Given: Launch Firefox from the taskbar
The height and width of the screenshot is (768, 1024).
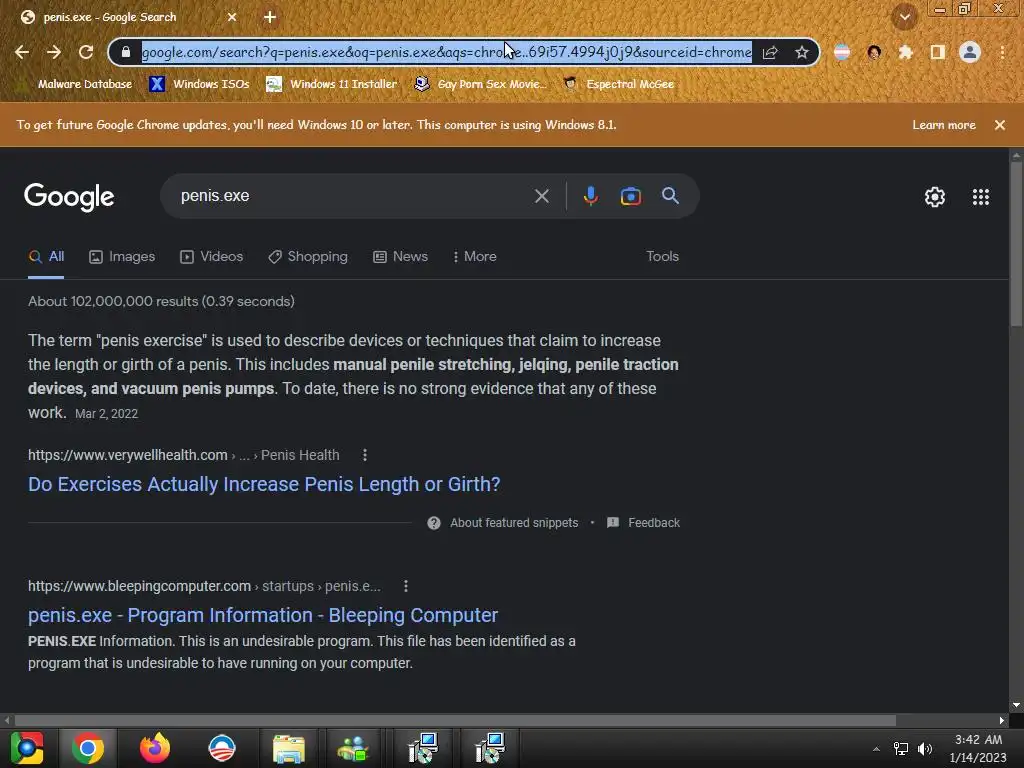Looking at the screenshot, I should click(x=155, y=748).
